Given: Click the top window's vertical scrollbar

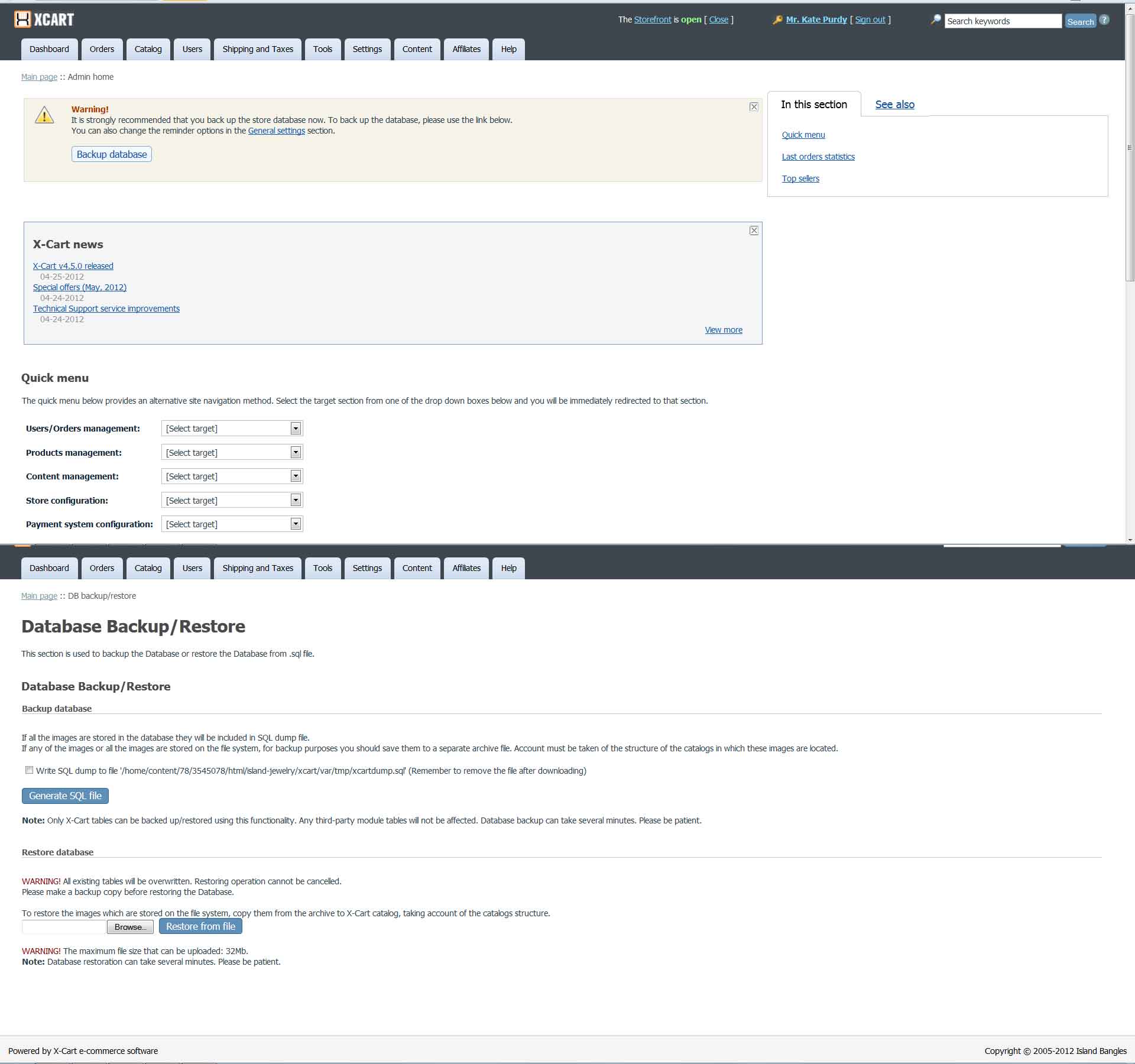Looking at the screenshot, I should (1129, 148).
